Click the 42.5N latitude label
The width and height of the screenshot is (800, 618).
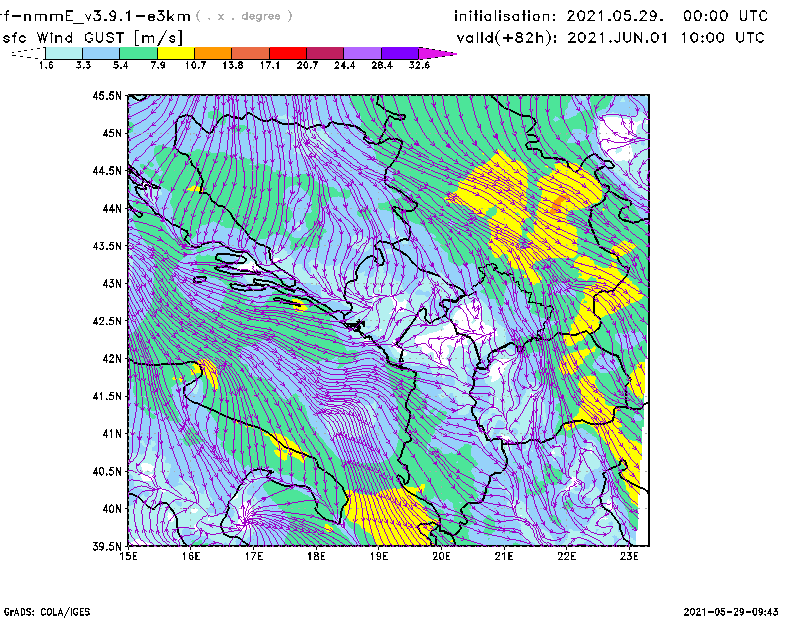(x=107, y=321)
